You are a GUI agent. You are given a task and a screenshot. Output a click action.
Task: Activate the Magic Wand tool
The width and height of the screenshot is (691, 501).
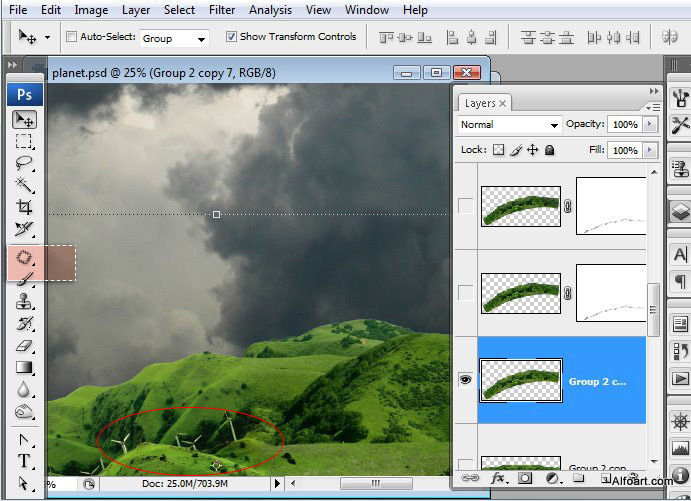click(x=24, y=186)
